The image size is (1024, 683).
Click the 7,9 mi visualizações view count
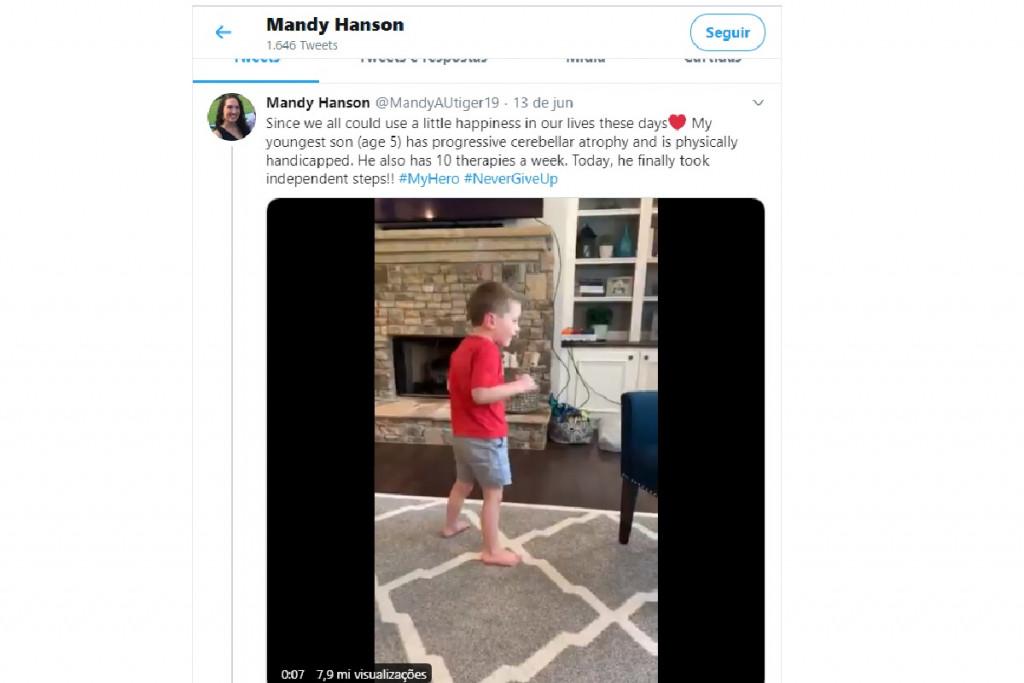pos(371,674)
